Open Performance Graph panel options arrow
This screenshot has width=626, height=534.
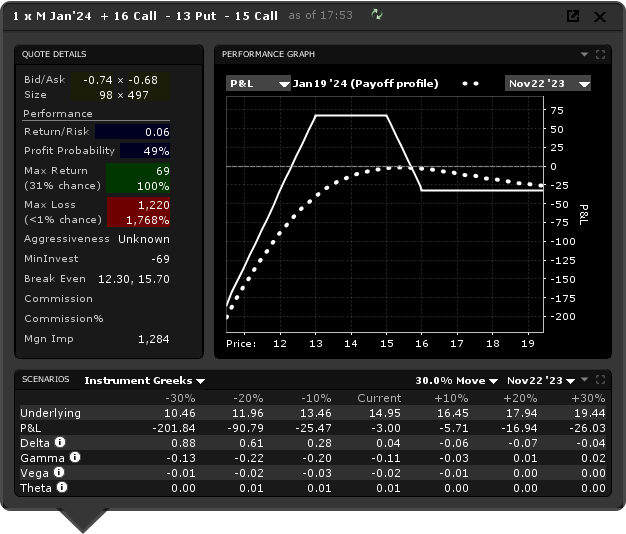(585, 55)
